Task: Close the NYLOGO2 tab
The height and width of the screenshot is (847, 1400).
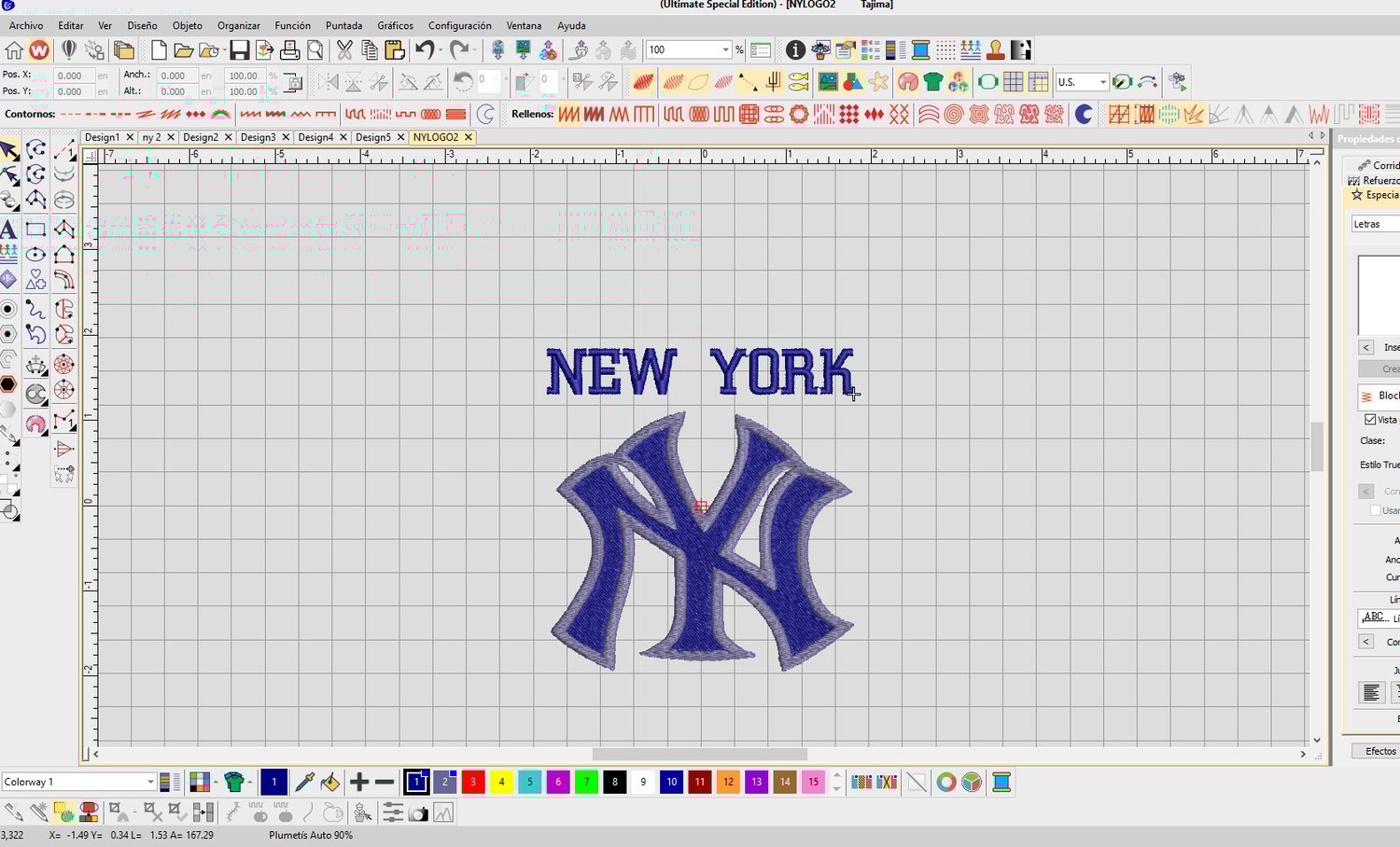Action: click(469, 137)
